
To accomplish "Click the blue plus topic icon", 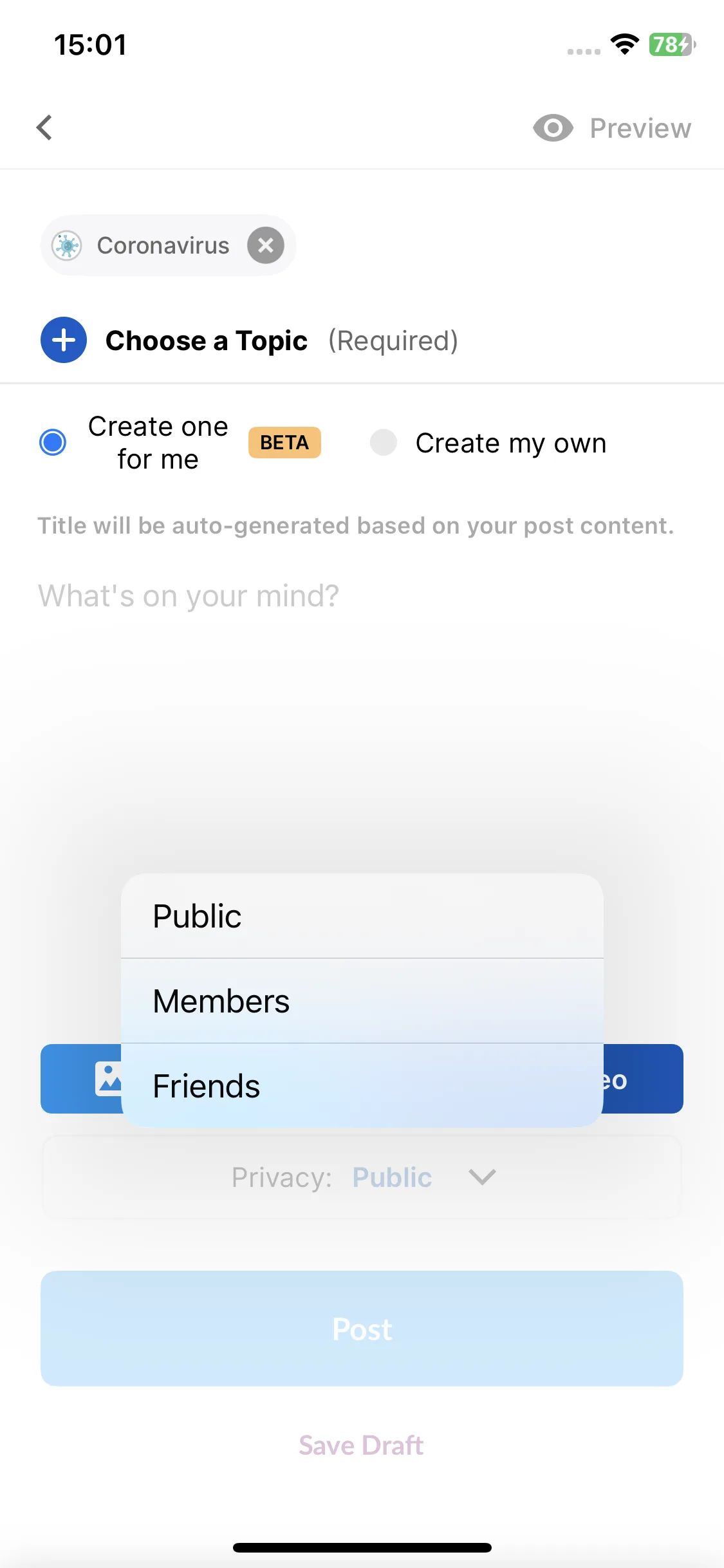I will (x=64, y=340).
